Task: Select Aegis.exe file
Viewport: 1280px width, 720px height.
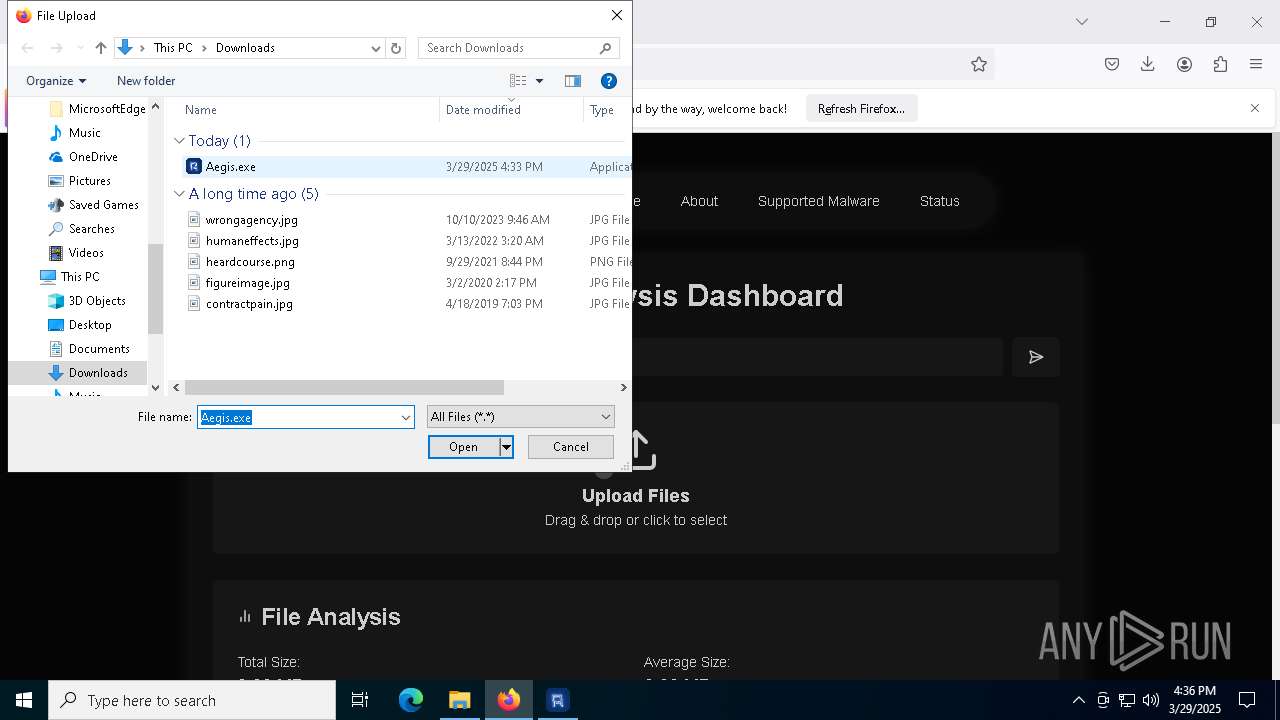Action: (x=230, y=167)
